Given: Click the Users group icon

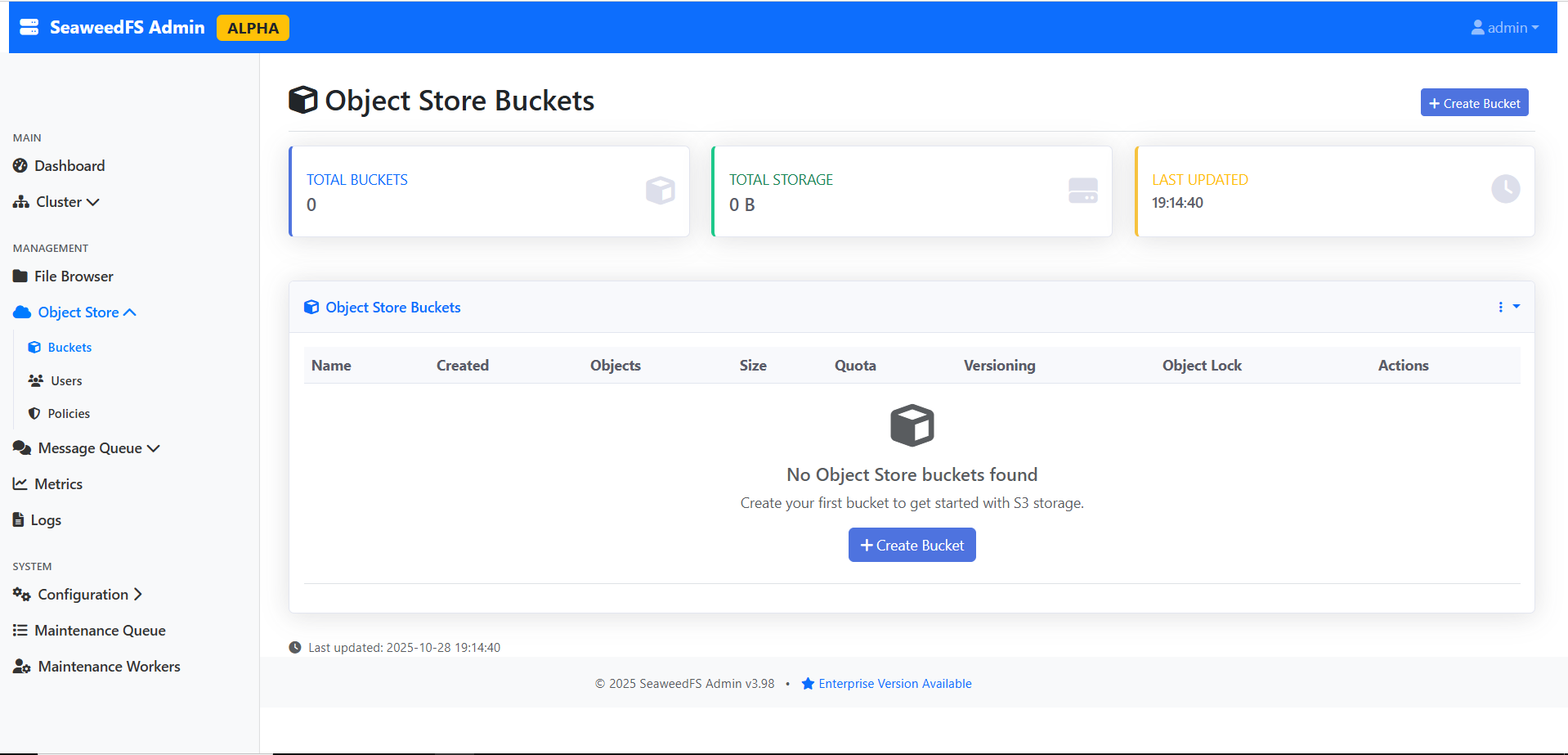Looking at the screenshot, I should tap(36, 381).
